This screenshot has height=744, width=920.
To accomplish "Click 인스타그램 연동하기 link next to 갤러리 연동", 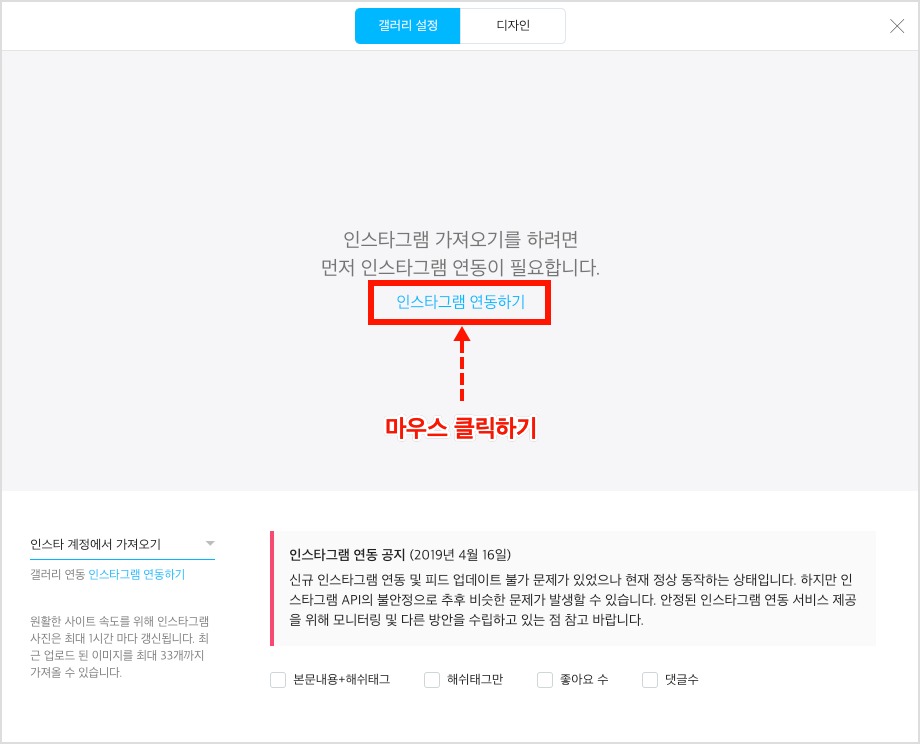I will tap(137, 574).
